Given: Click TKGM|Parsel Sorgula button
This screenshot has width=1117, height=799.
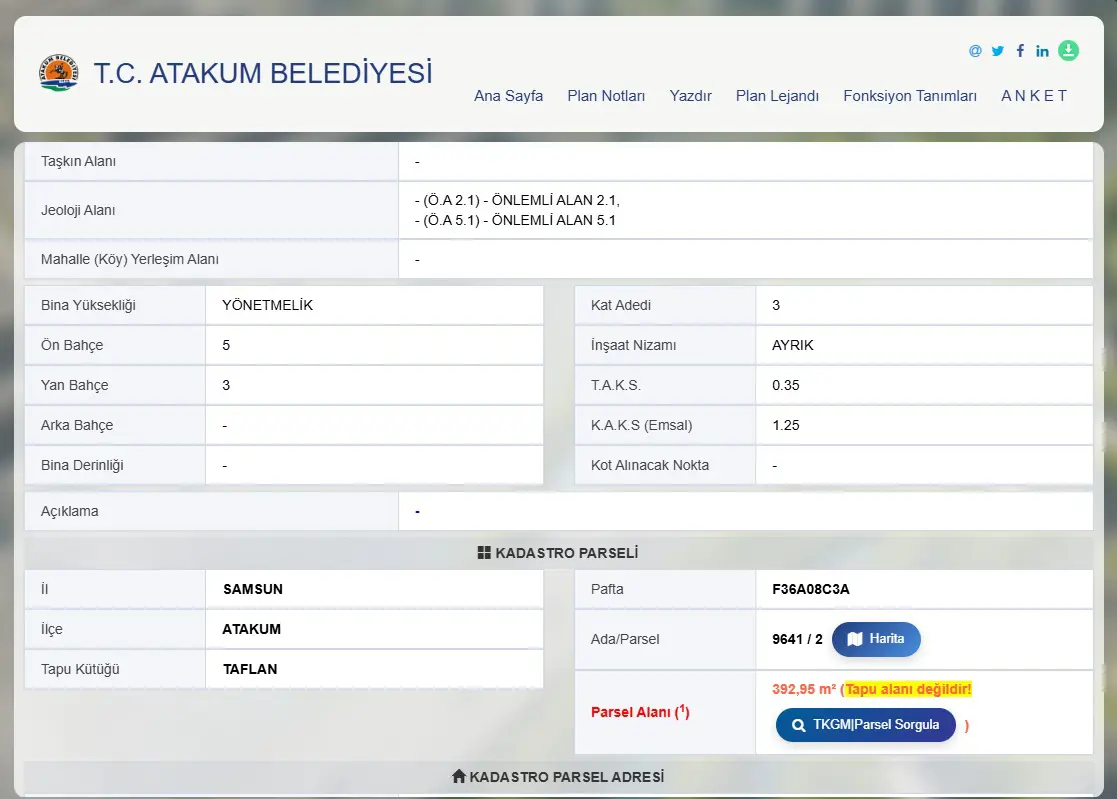Looking at the screenshot, I should (866, 725).
